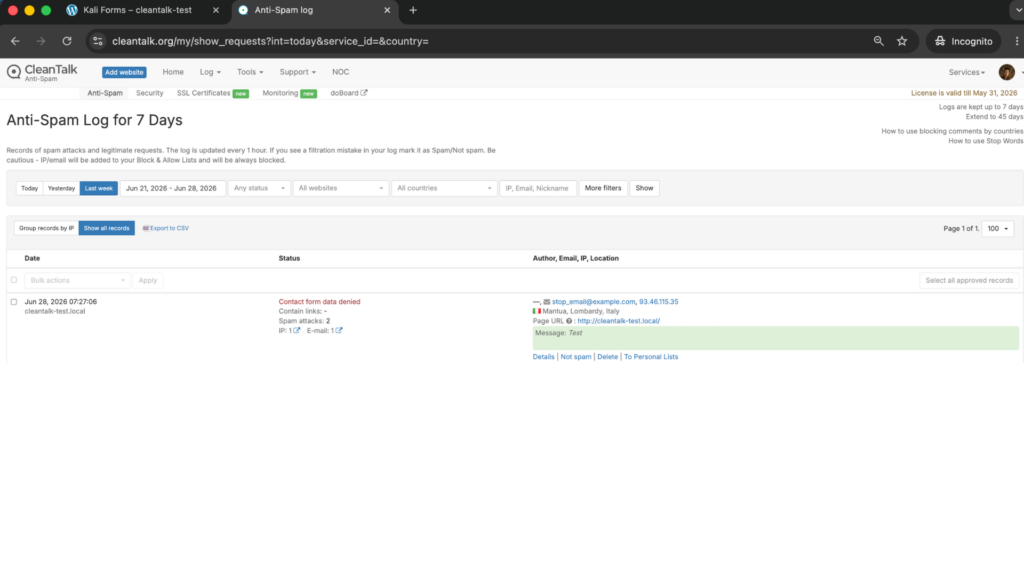Export log to CSV
The width and height of the screenshot is (1024, 576).
[x=166, y=229]
